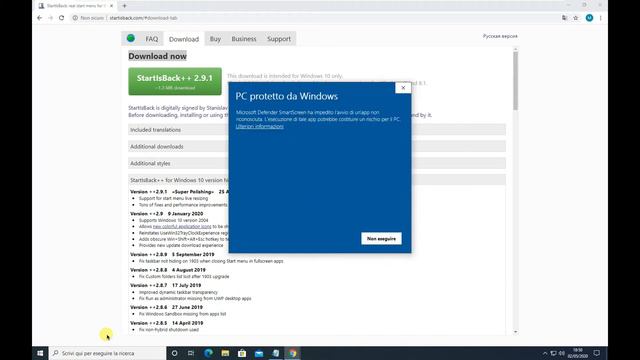
Task: Switch to the Russian version link
Action: coord(500,36)
